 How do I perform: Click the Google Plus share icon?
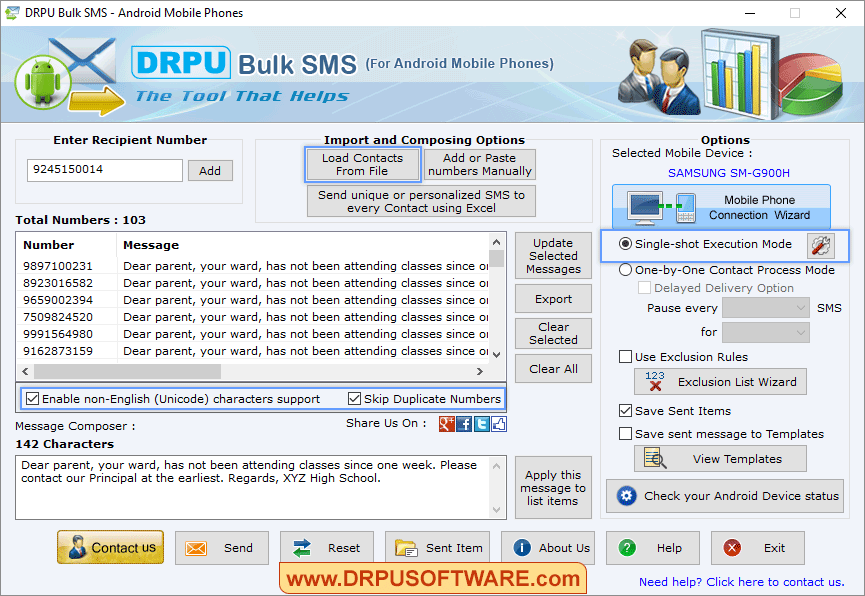pos(446,424)
